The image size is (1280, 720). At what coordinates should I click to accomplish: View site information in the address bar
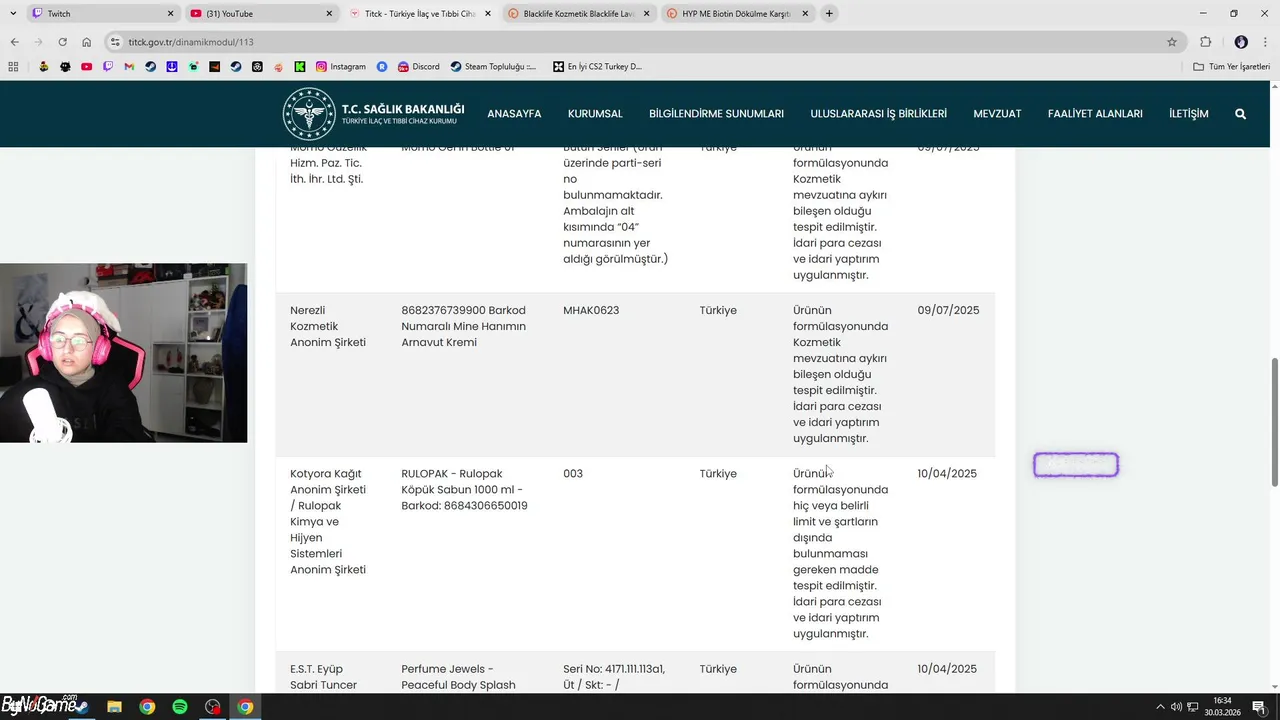pos(116,42)
